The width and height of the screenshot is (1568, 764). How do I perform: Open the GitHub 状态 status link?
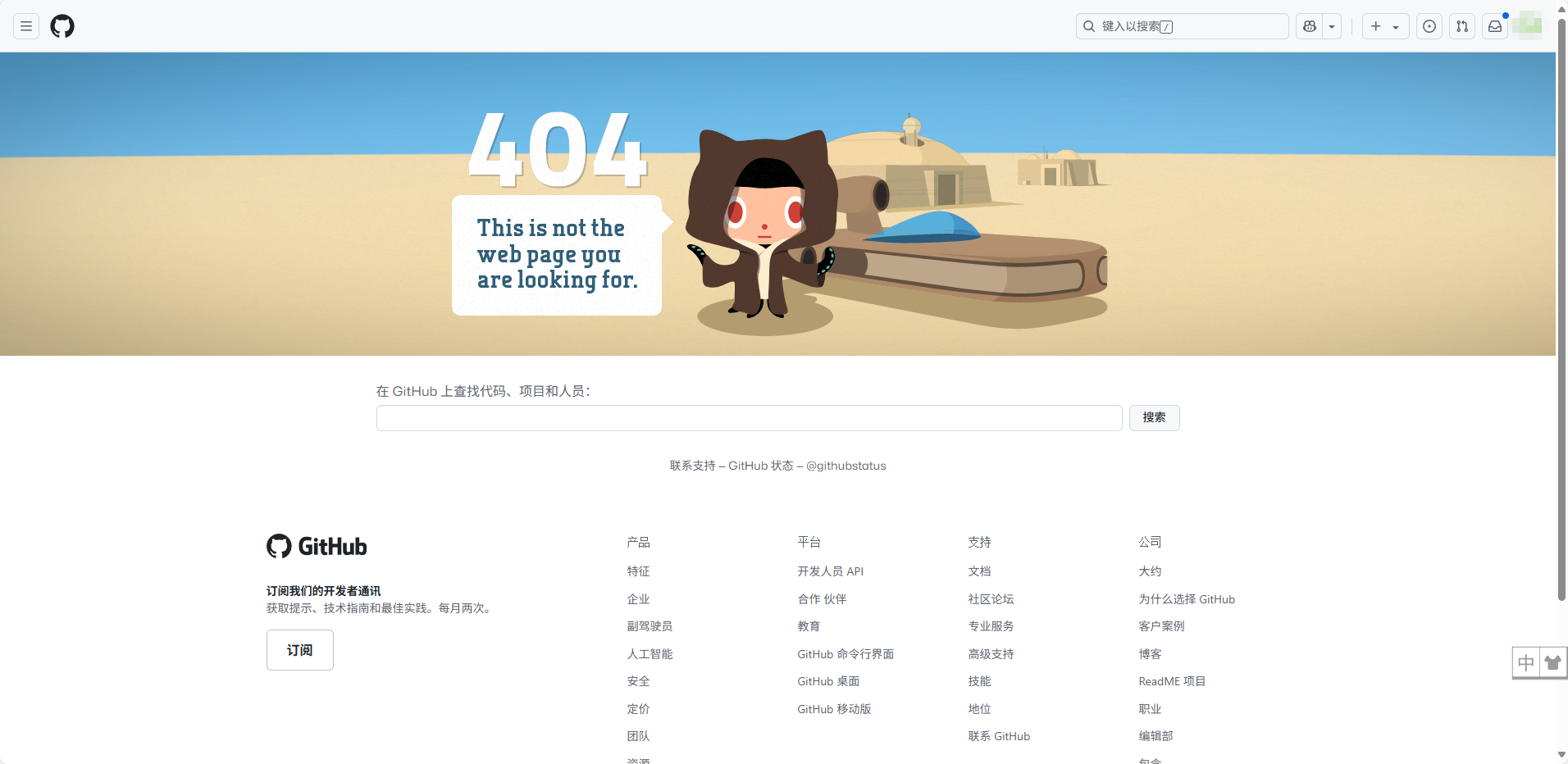pyautogui.click(x=760, y=466)
